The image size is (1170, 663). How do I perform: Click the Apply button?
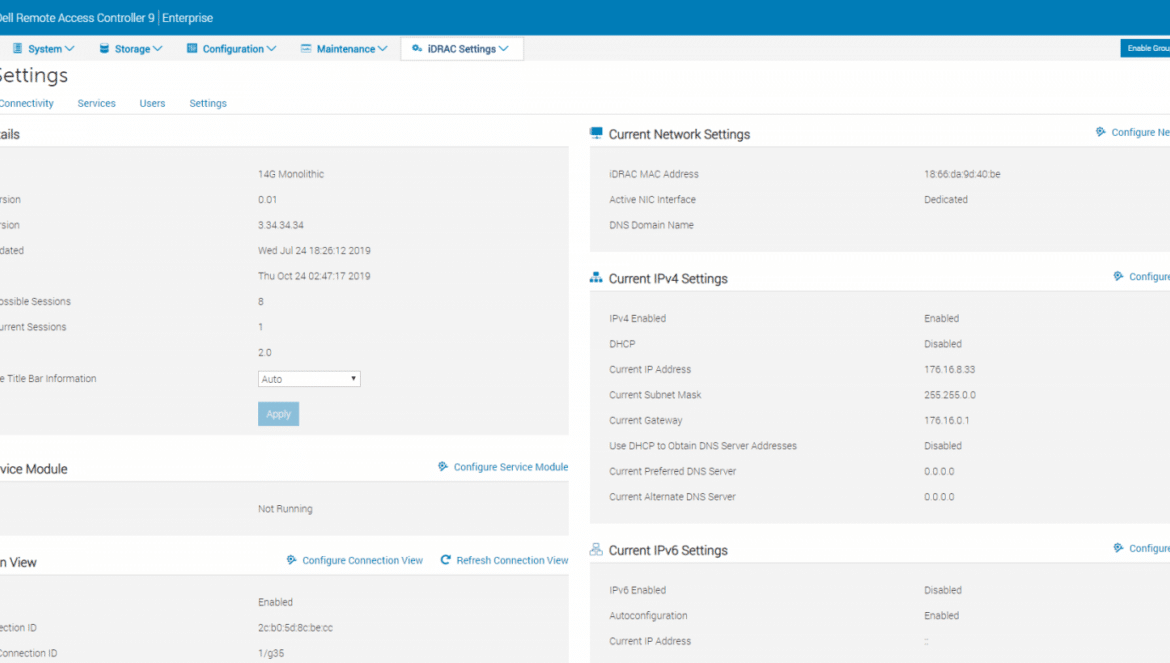click(x=278, y=414)
